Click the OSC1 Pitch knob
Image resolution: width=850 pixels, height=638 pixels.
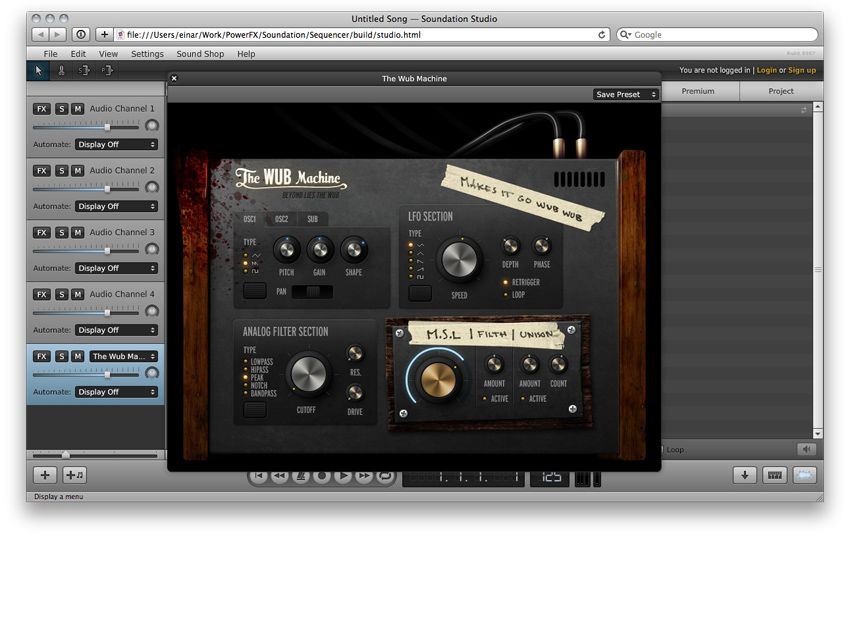tap(286, 250)
